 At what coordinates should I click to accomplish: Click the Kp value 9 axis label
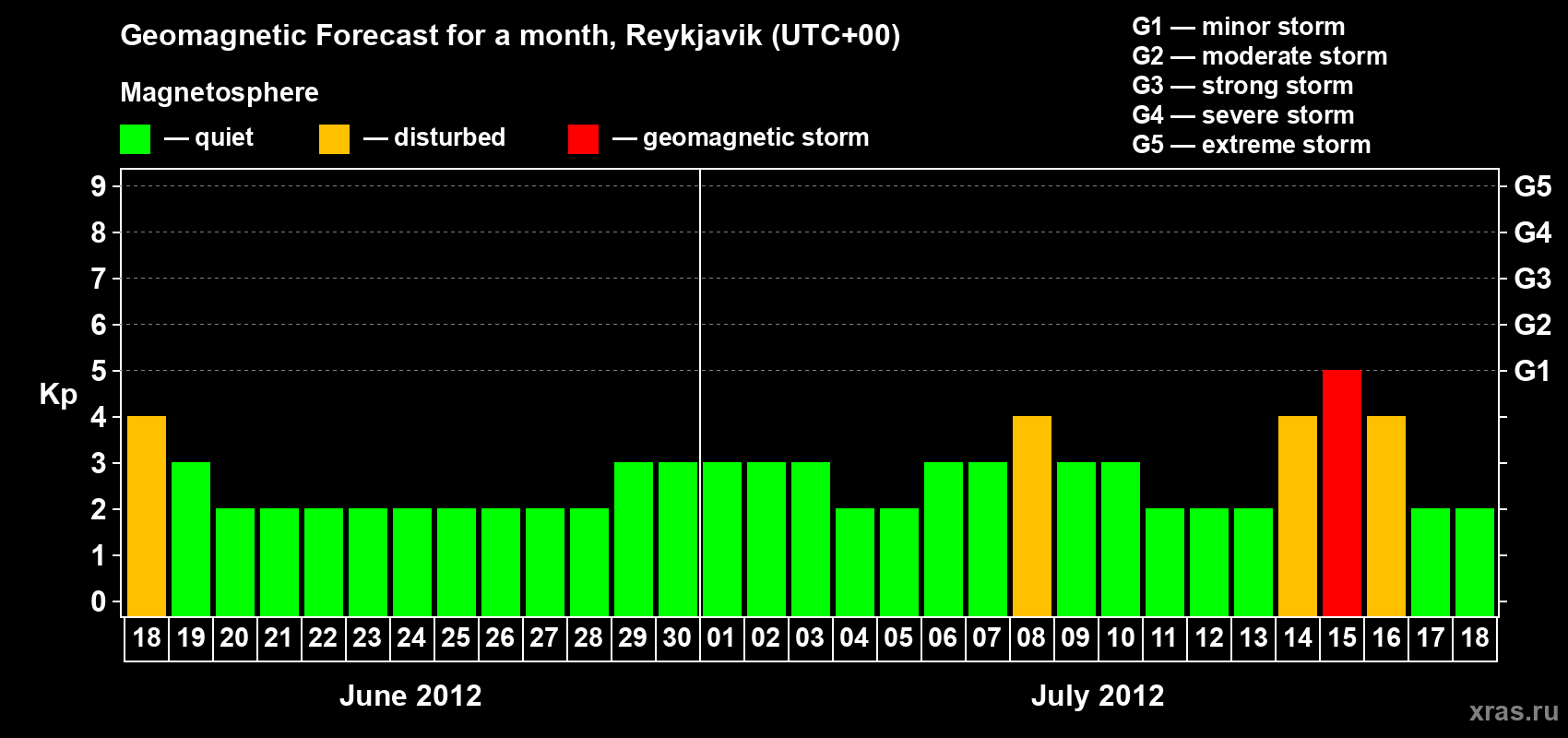99,186
